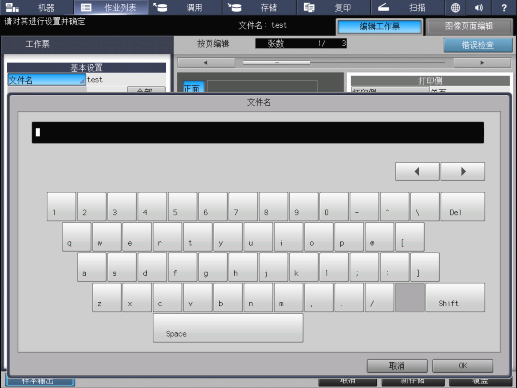
Task: Tap the comma key
Action: tap(319, 298)
